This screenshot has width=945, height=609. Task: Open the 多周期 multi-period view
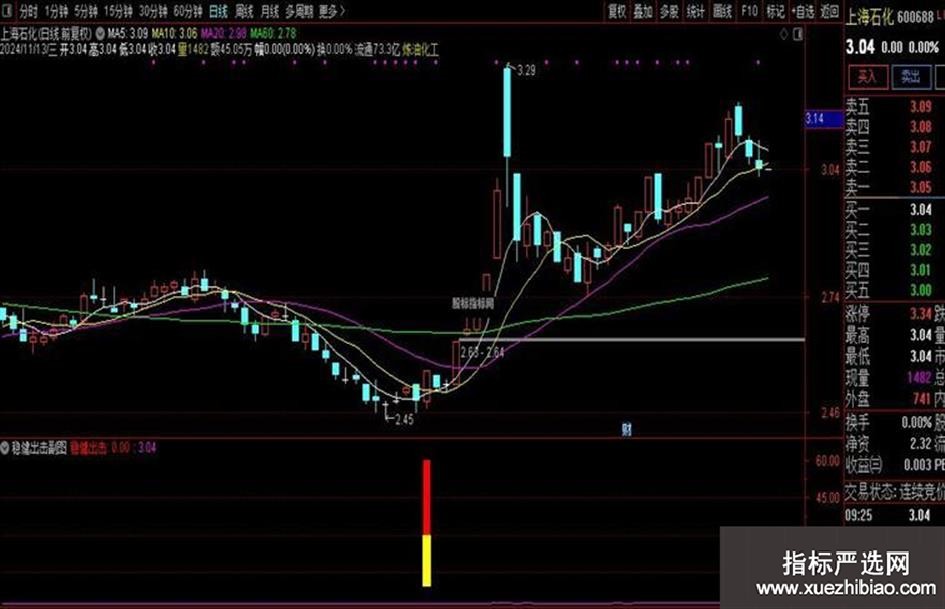(x=299, y=11)
